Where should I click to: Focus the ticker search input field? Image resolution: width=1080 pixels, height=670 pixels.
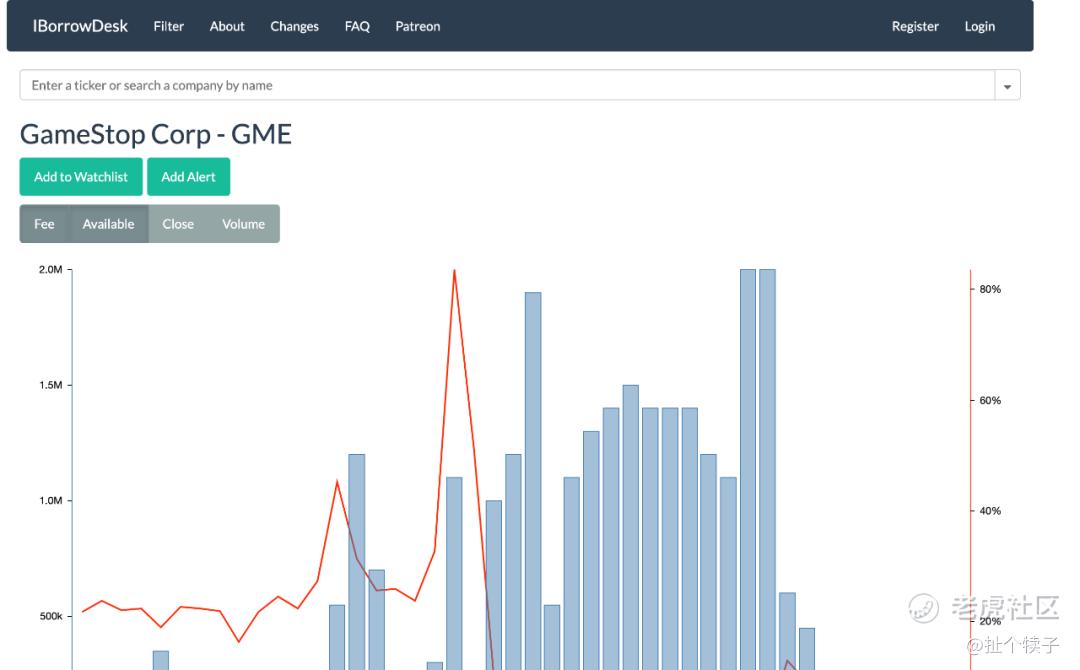pos(507,85)
